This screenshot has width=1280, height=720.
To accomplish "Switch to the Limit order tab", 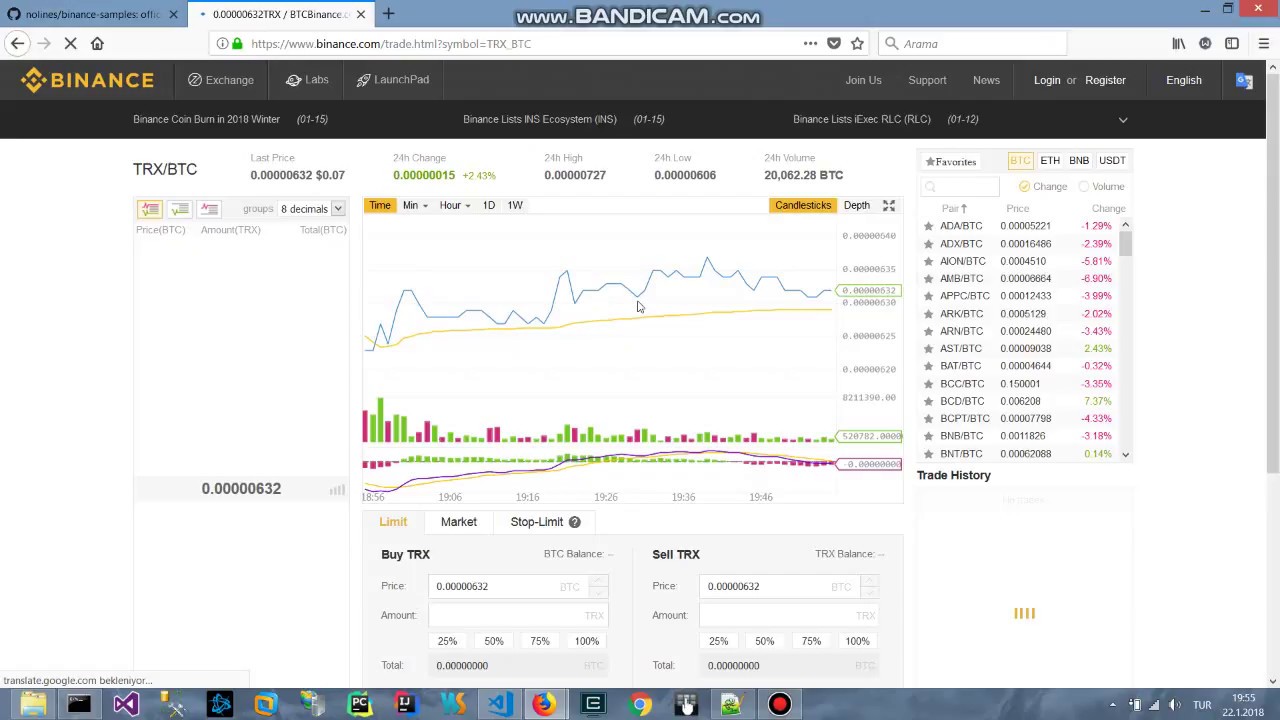I will (393, 522).
